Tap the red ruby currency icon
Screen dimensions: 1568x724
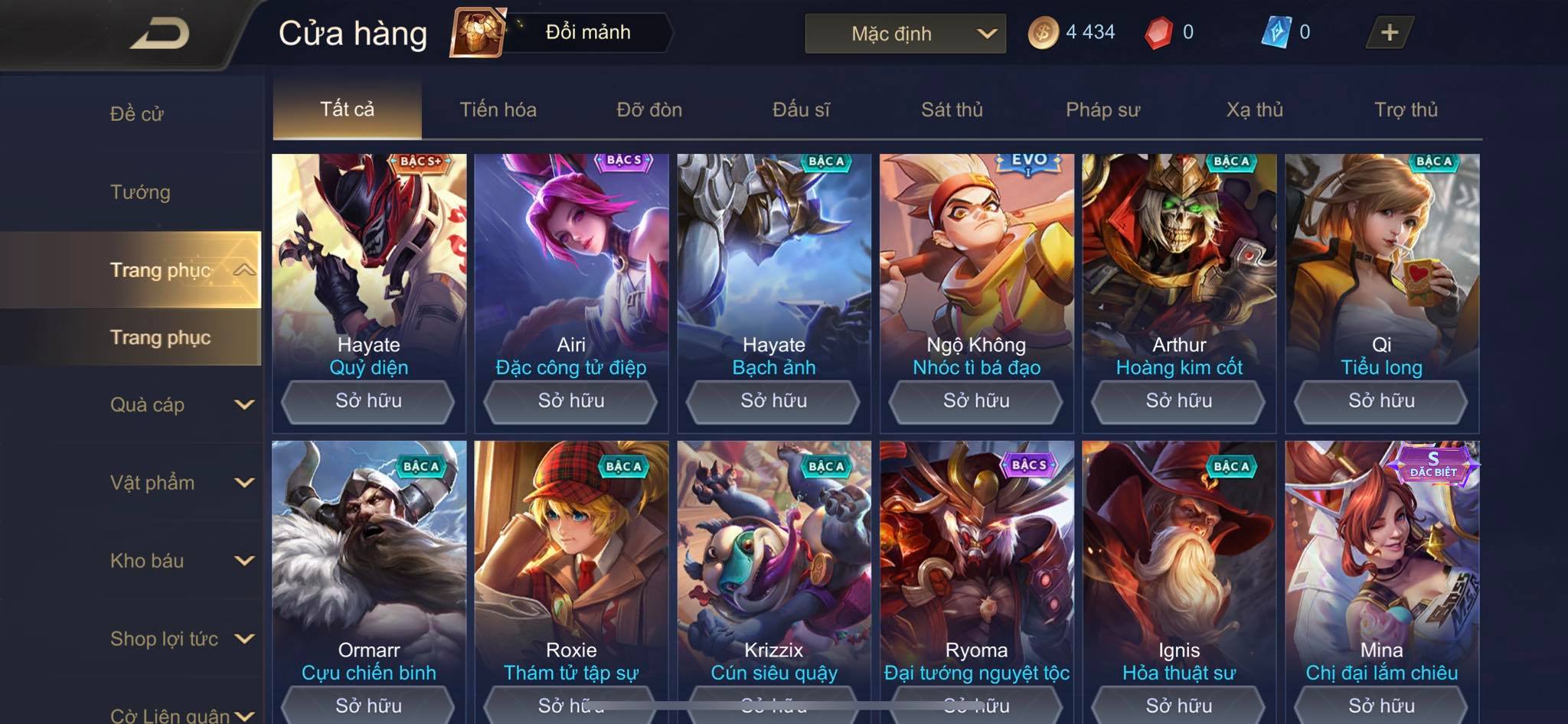pos(1158,33)
